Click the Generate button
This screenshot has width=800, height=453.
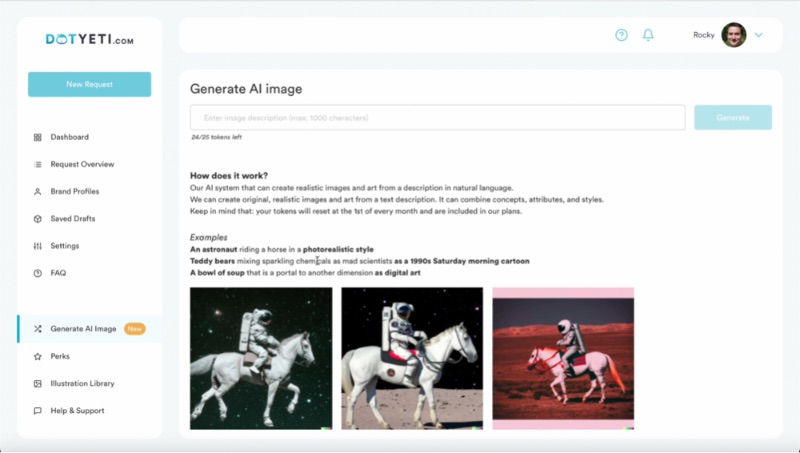click(733, 117)
